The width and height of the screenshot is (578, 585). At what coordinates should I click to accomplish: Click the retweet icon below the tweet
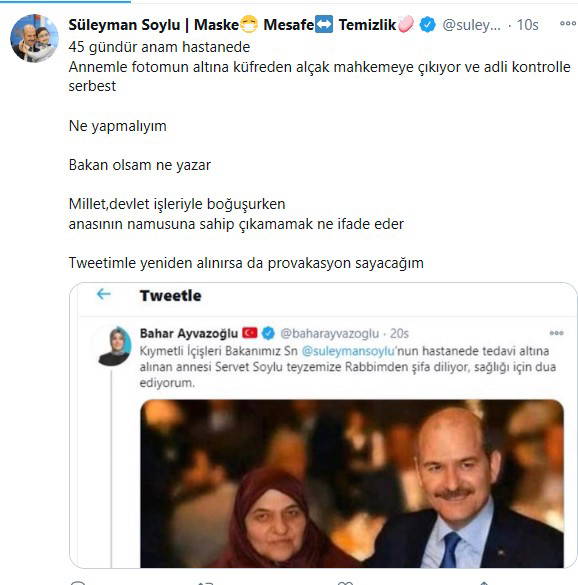[206, 583]
